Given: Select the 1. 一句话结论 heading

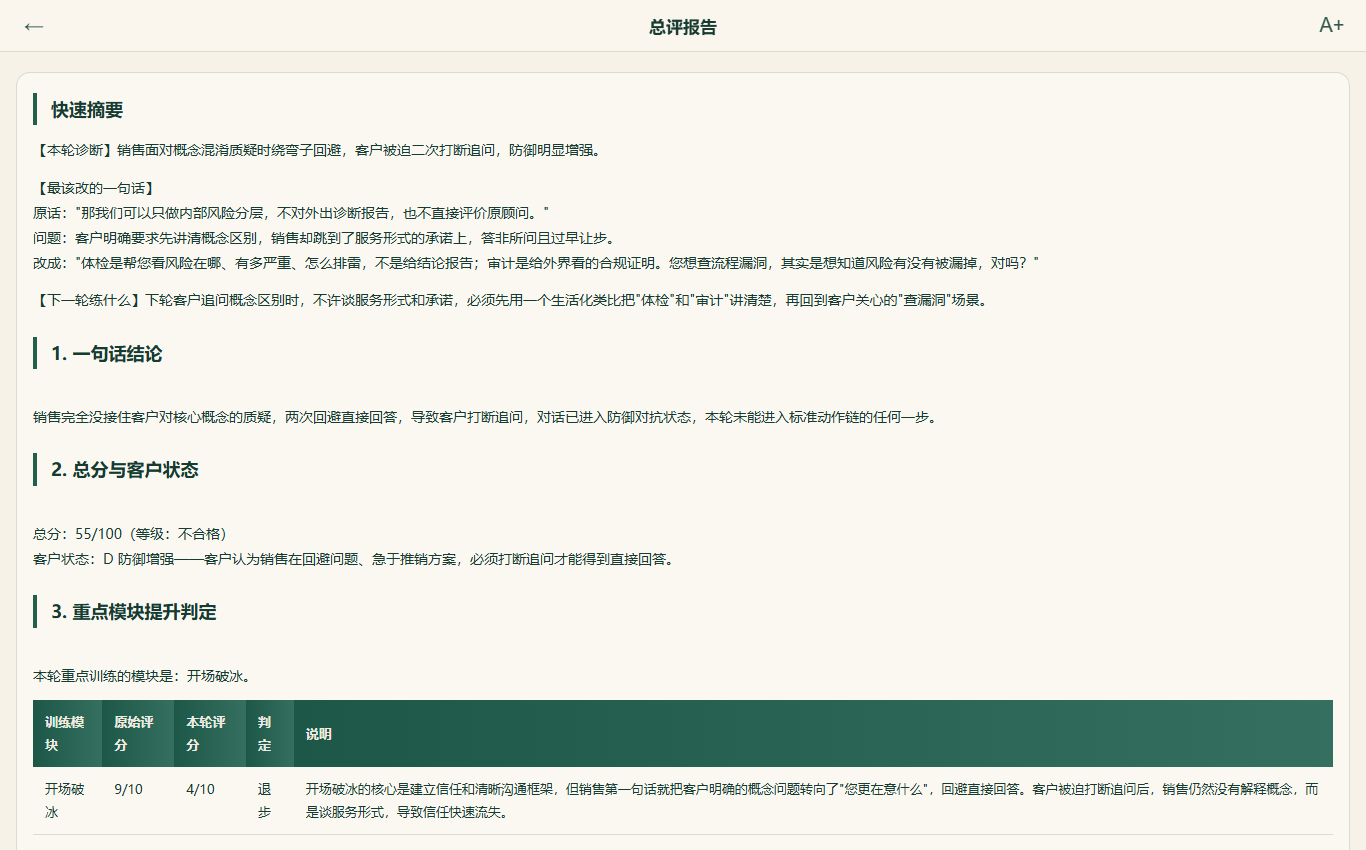Looking at the screenshot, I should point(107,354).
